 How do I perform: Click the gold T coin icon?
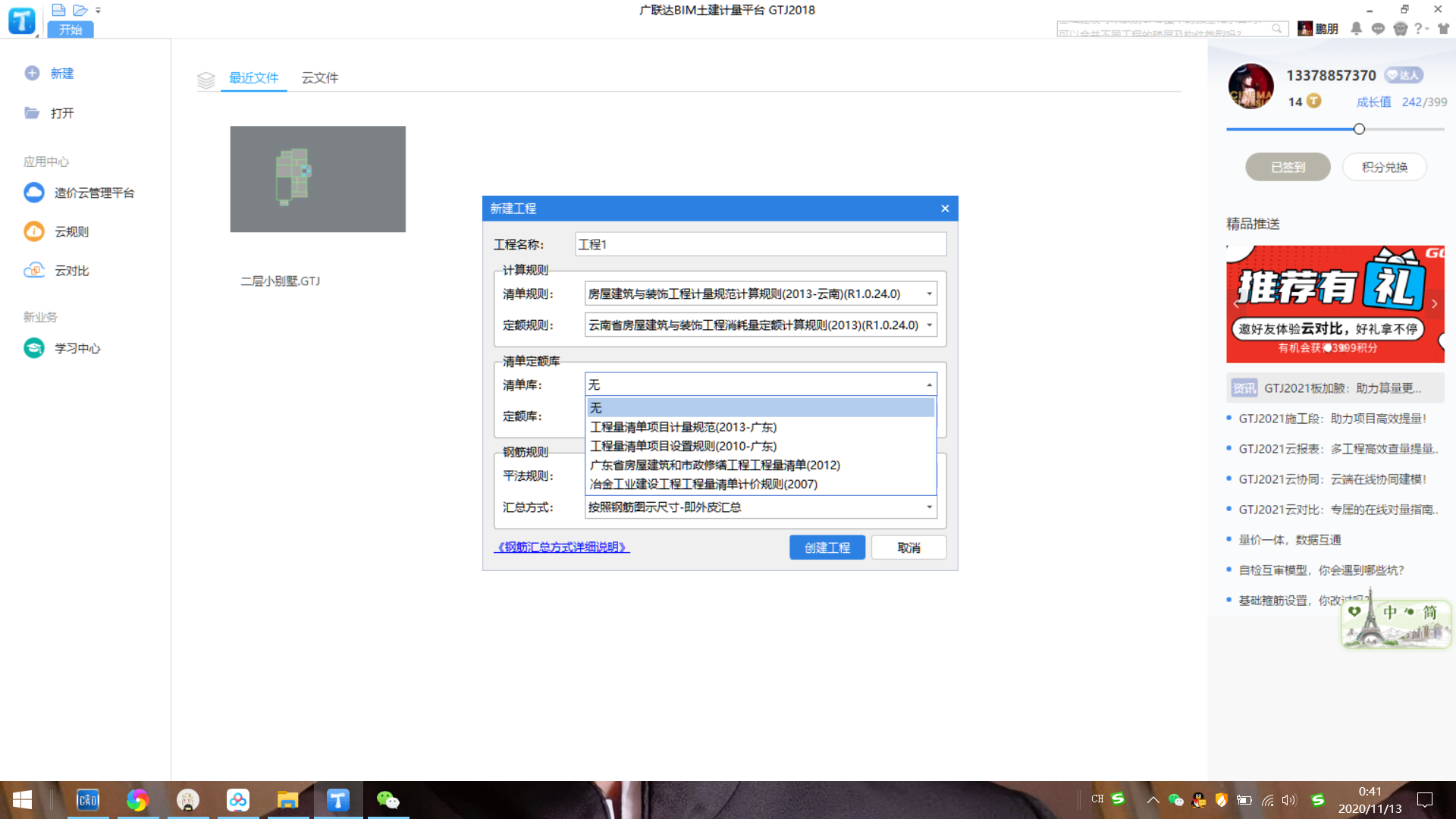(1313, 101)
